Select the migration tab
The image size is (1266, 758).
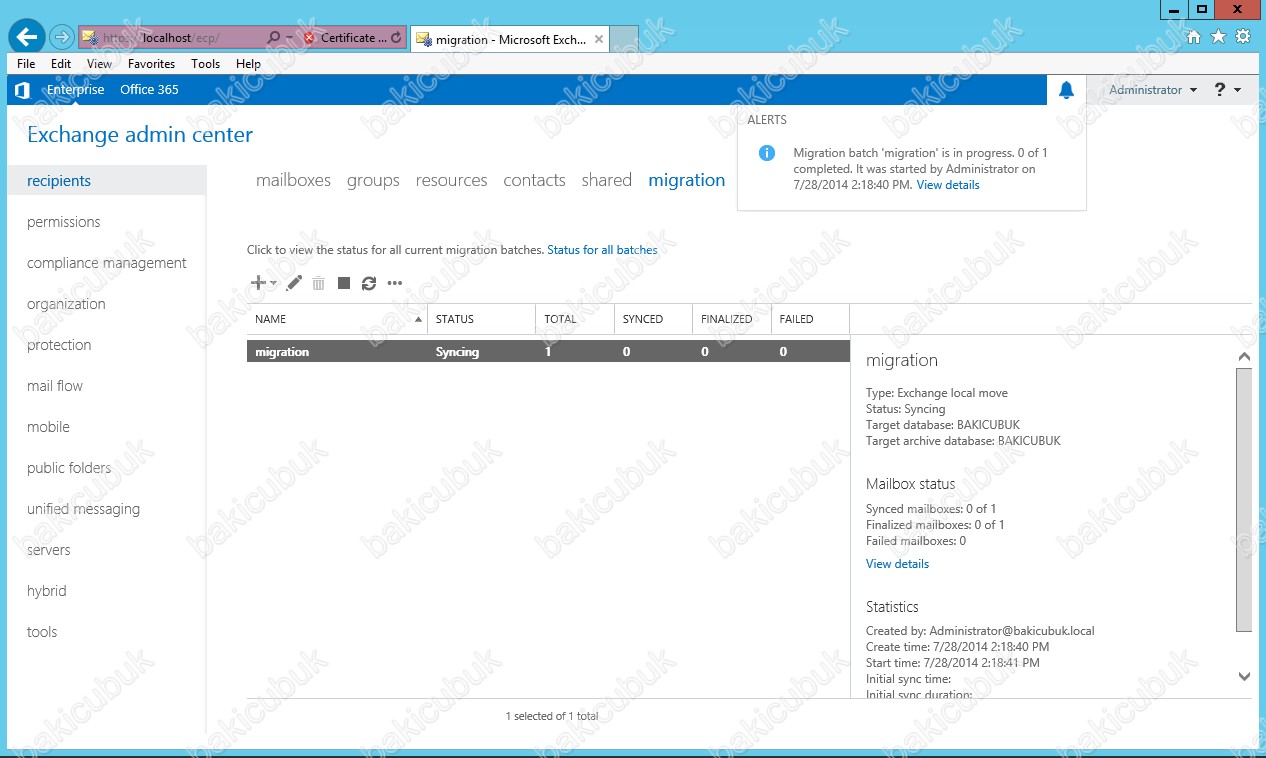click(x=687, y=180)
